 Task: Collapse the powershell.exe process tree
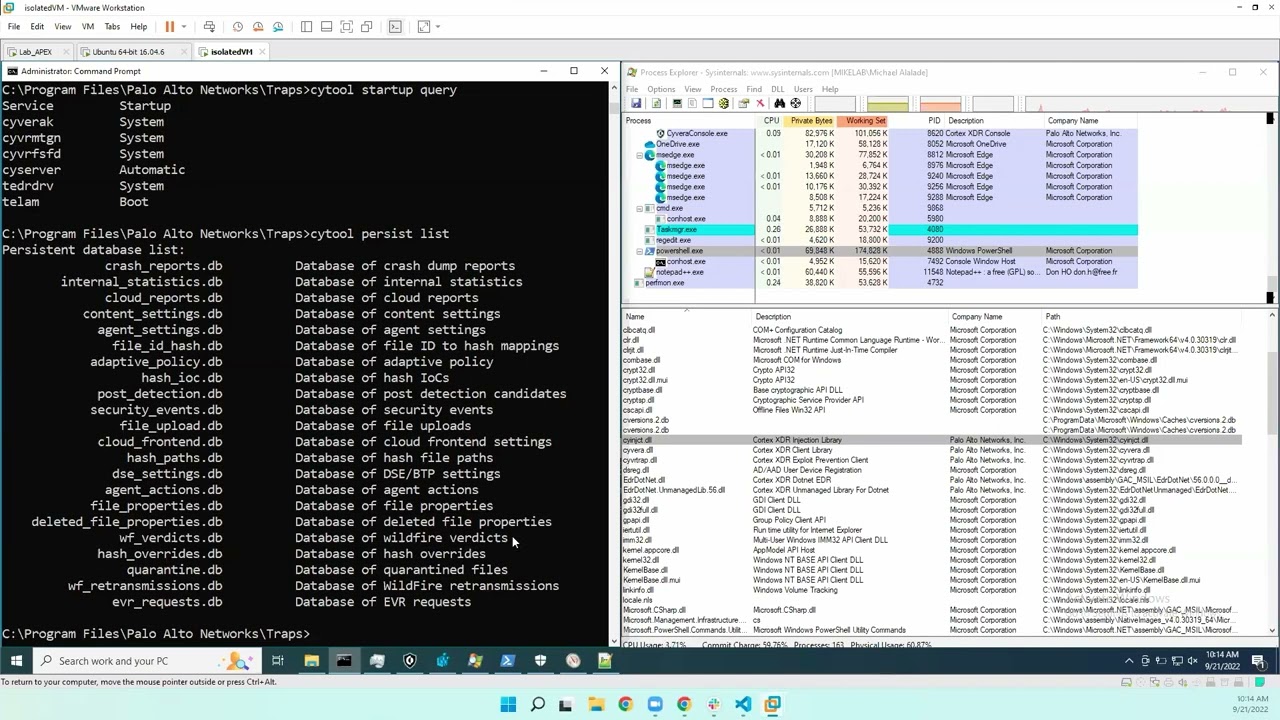640,251
